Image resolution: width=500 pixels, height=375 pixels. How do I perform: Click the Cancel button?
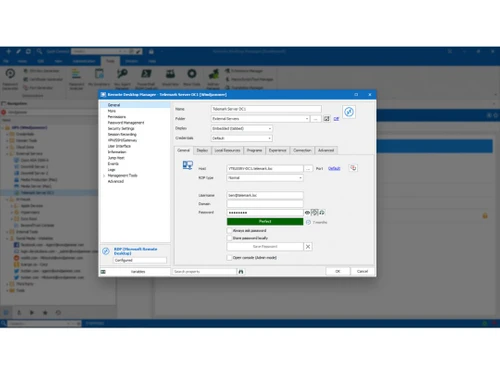(x=362, y=271)
